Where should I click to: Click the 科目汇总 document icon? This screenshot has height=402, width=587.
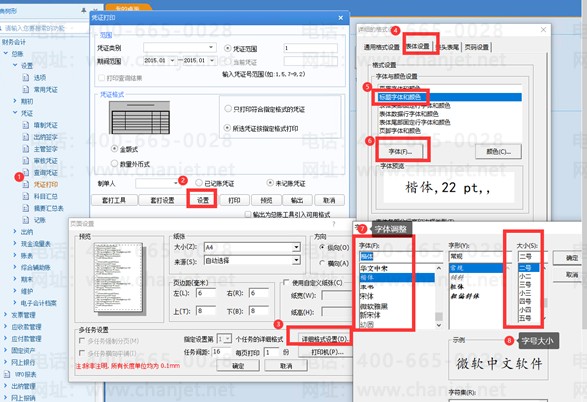[25, 196]
